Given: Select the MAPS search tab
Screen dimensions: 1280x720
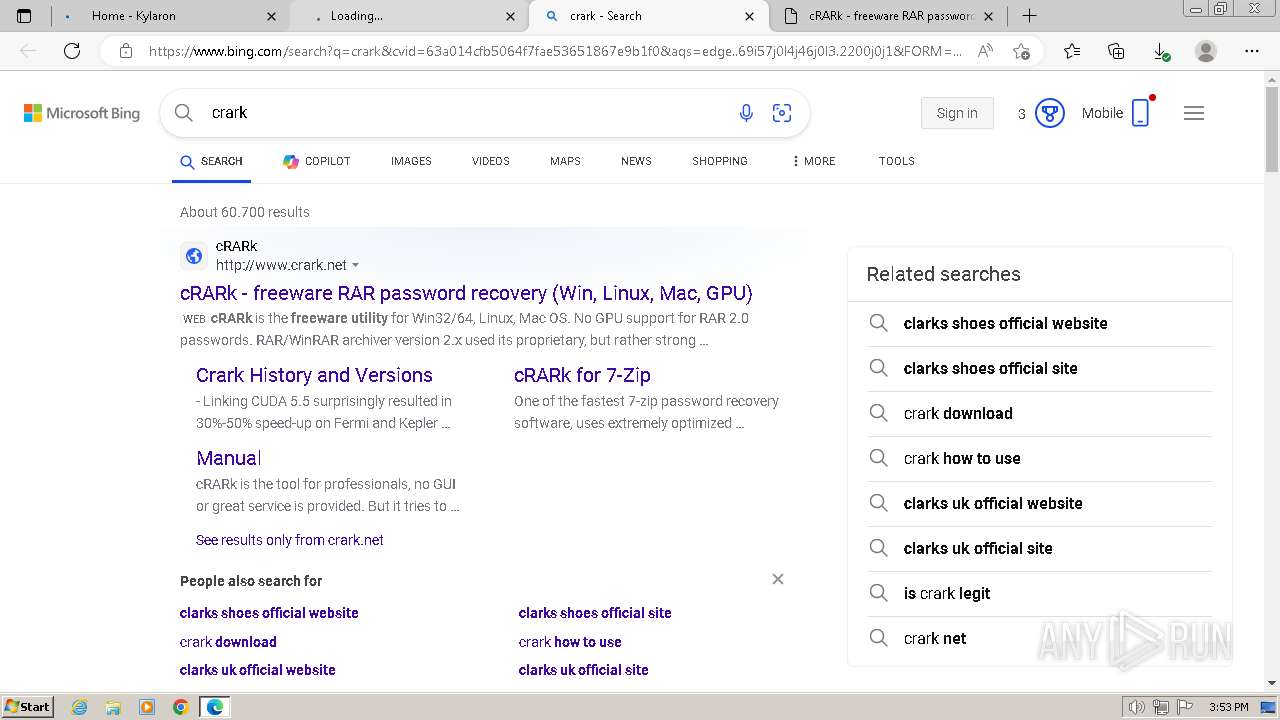Looking at the screenshot, I should (x=565, y=161).
